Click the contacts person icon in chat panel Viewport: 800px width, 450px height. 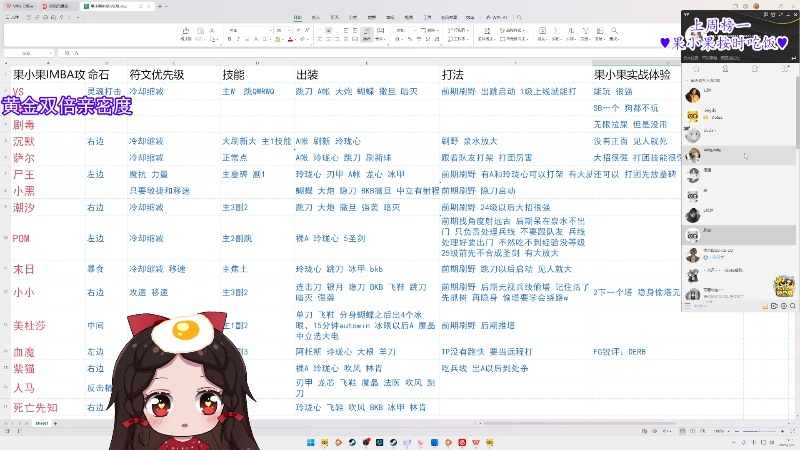tap(725, 69)
